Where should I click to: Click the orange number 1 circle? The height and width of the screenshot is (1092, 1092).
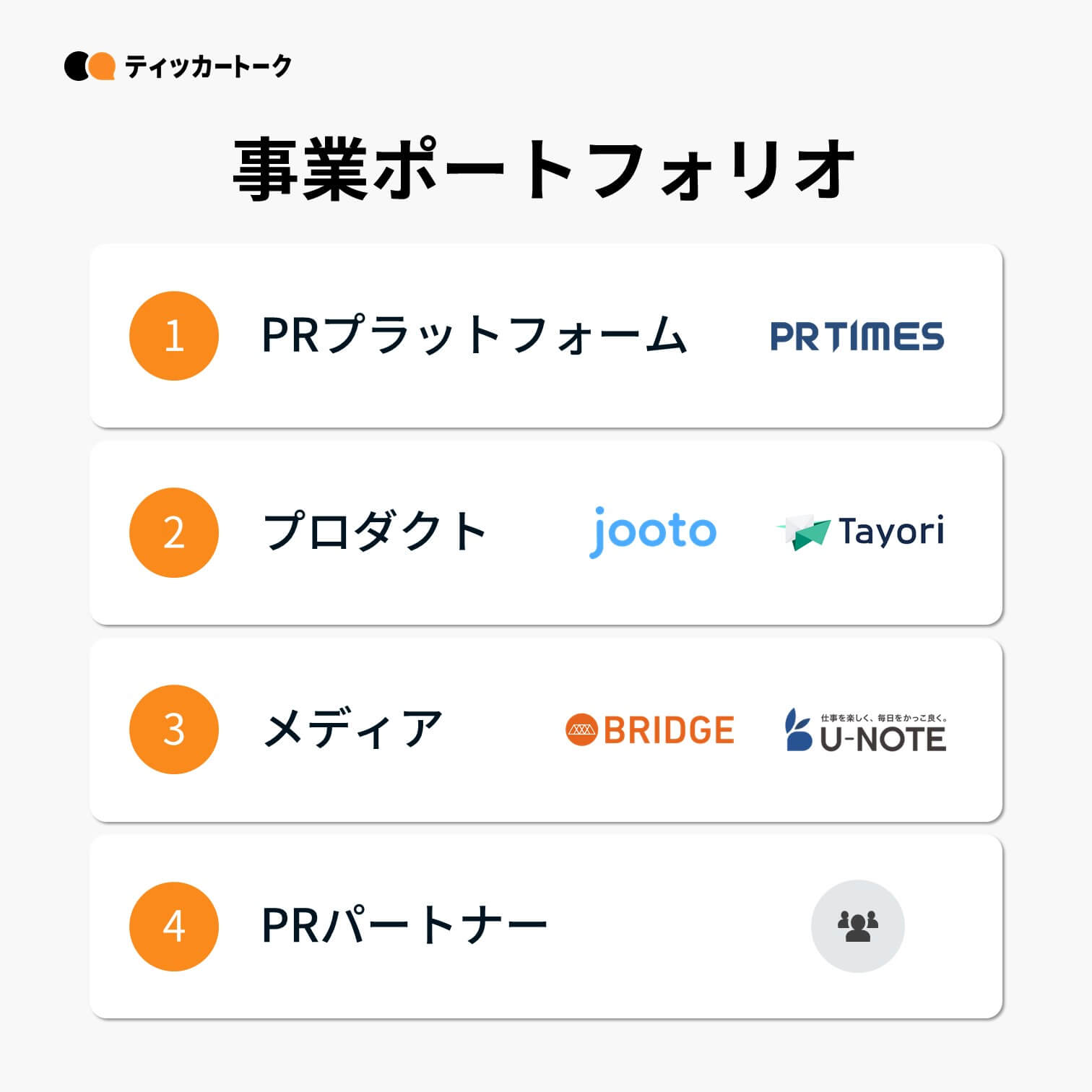pos(174,336)
